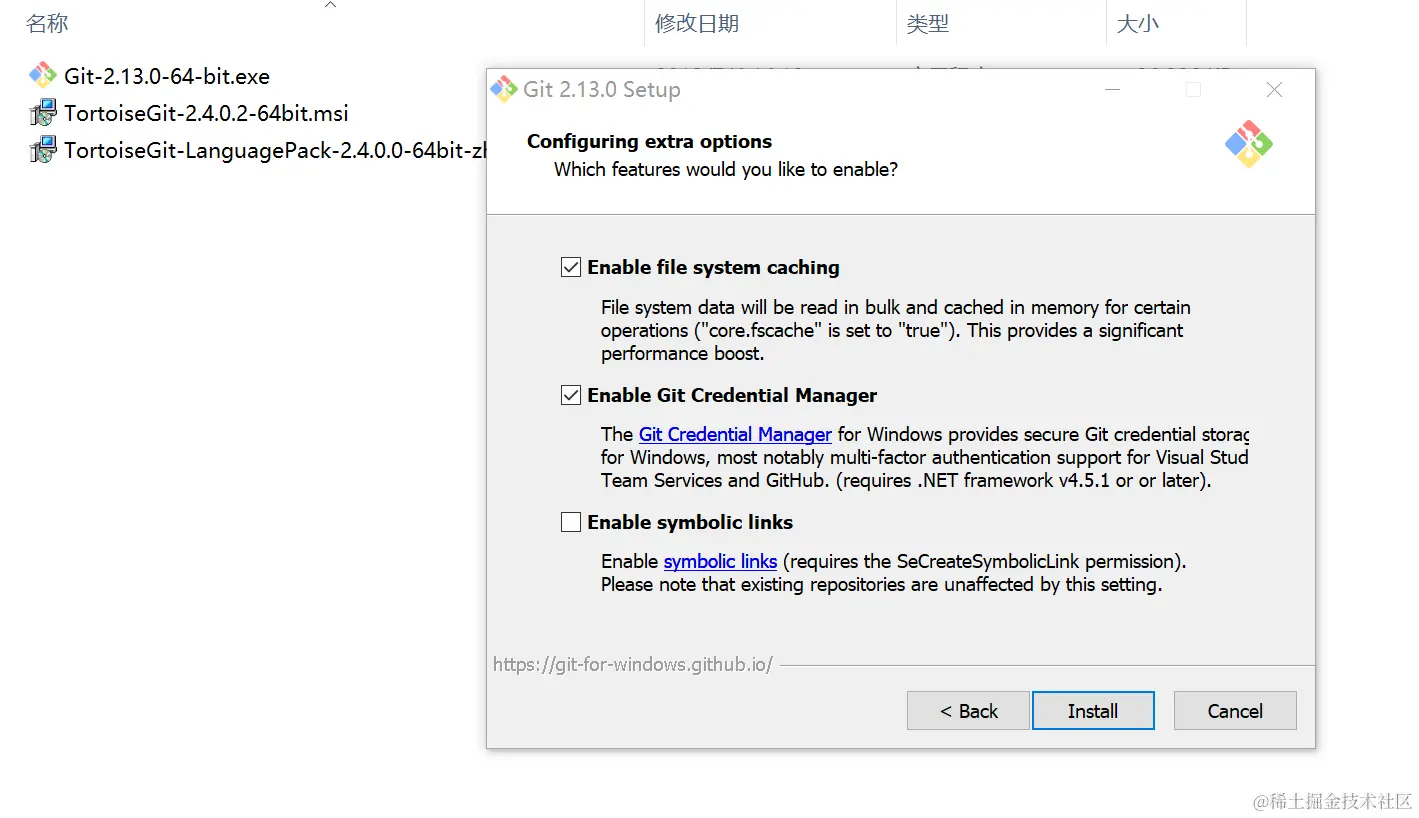Sort files by 名称 column header
This screenshot has height=818, width=1419.
pyautogui.click(x=47, y=24)
